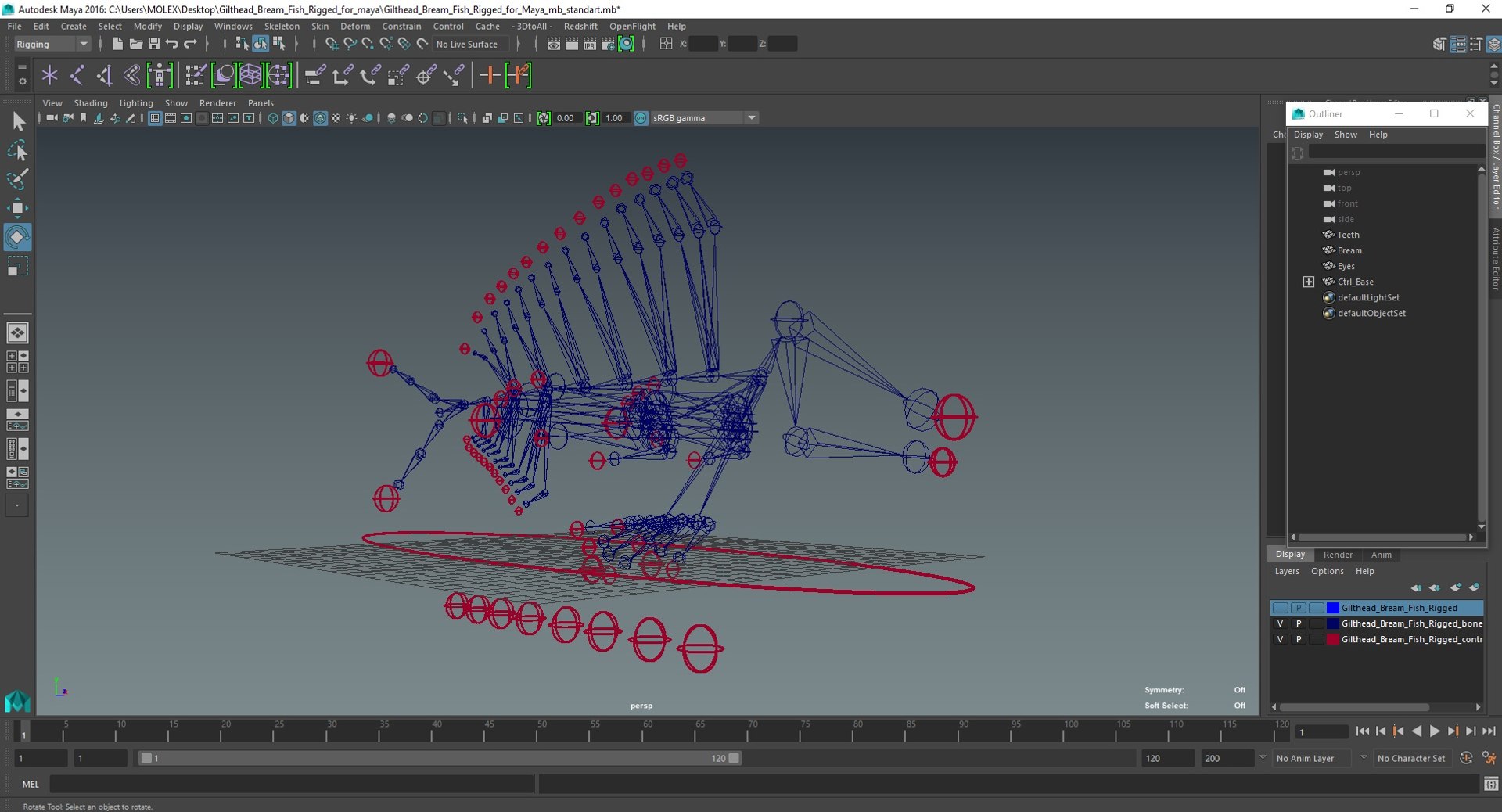The height and width of the screenshot is (812, 1502).
Task: Go to start of playback range
Action: click(1362, 731)
